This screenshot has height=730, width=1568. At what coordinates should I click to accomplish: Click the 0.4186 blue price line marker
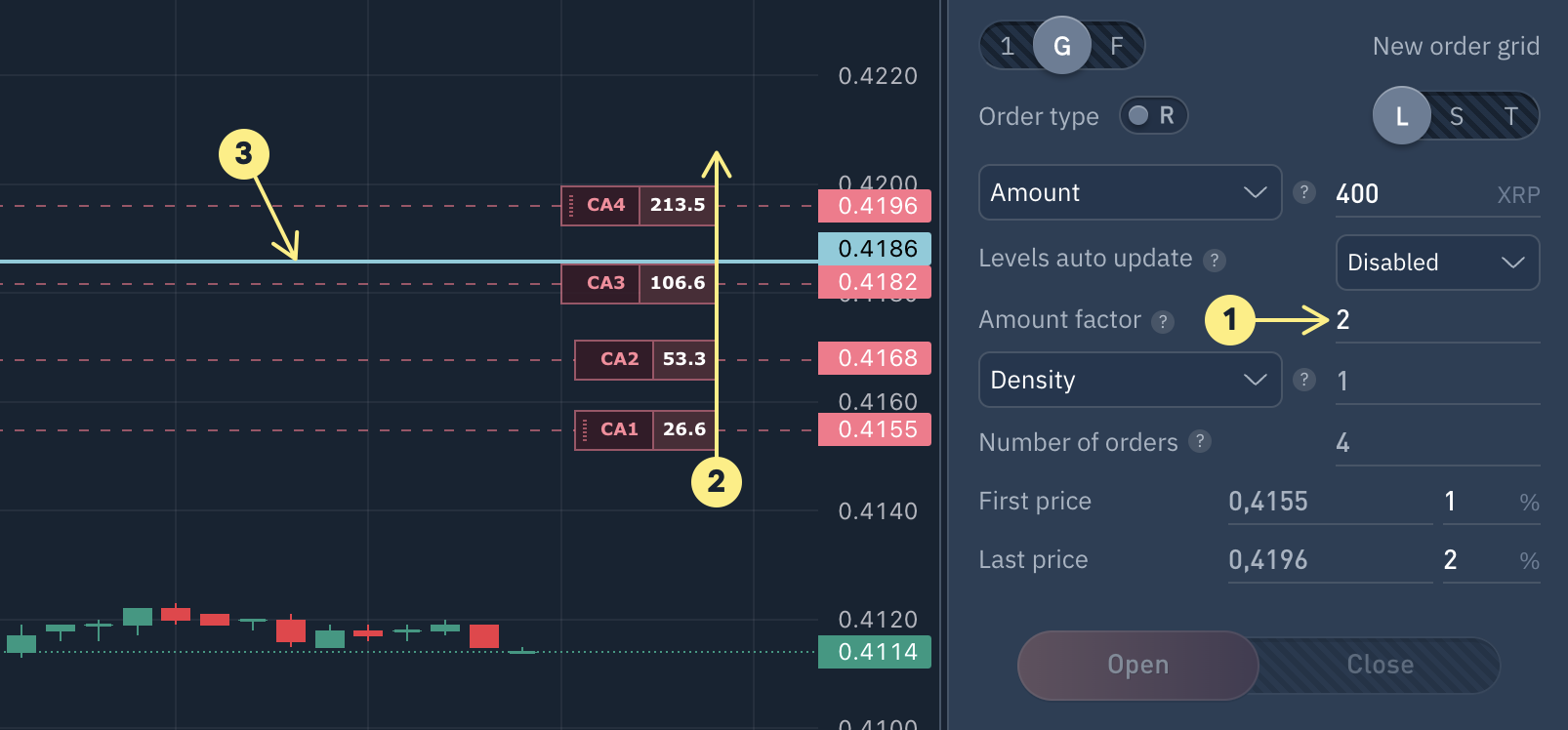click(875, 249)
